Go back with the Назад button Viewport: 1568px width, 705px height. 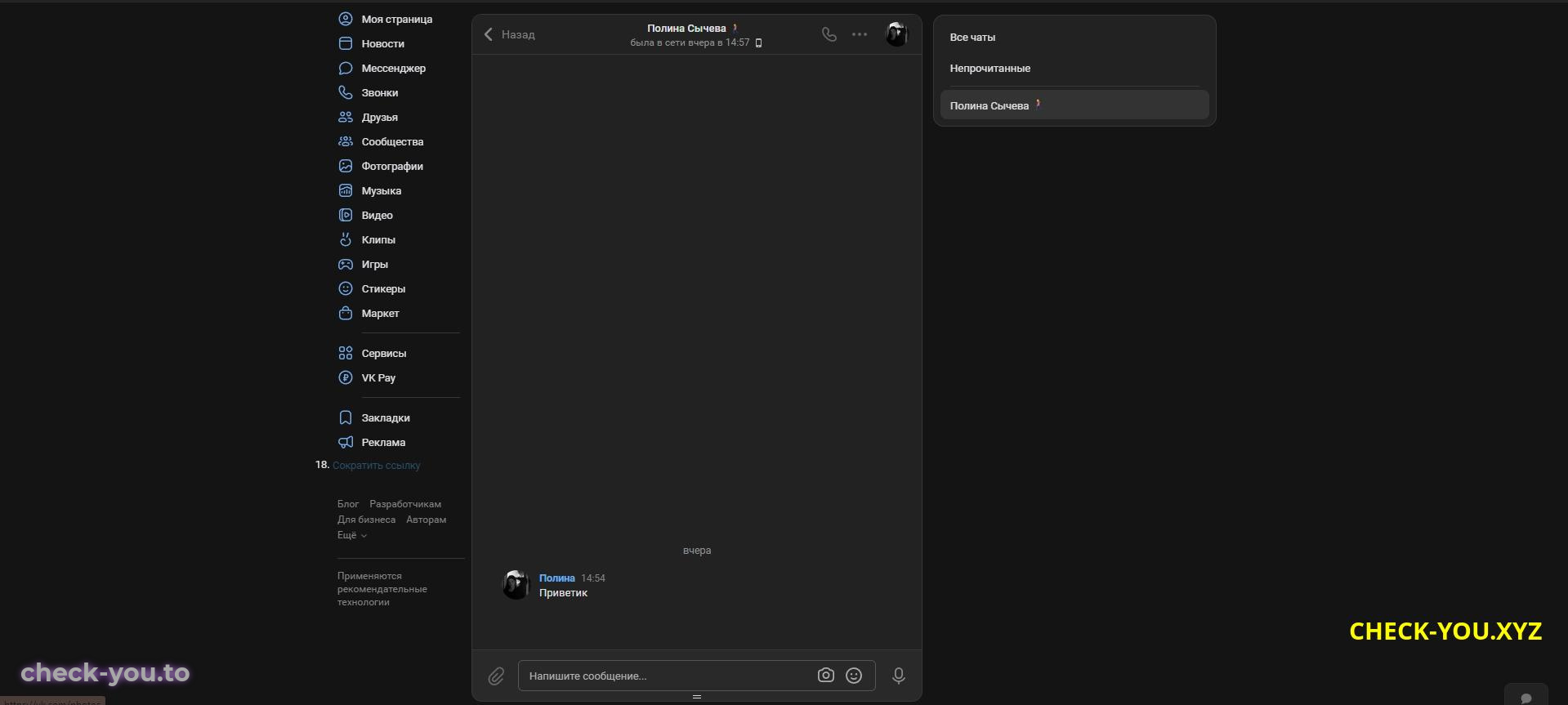[x=509, y=34]
